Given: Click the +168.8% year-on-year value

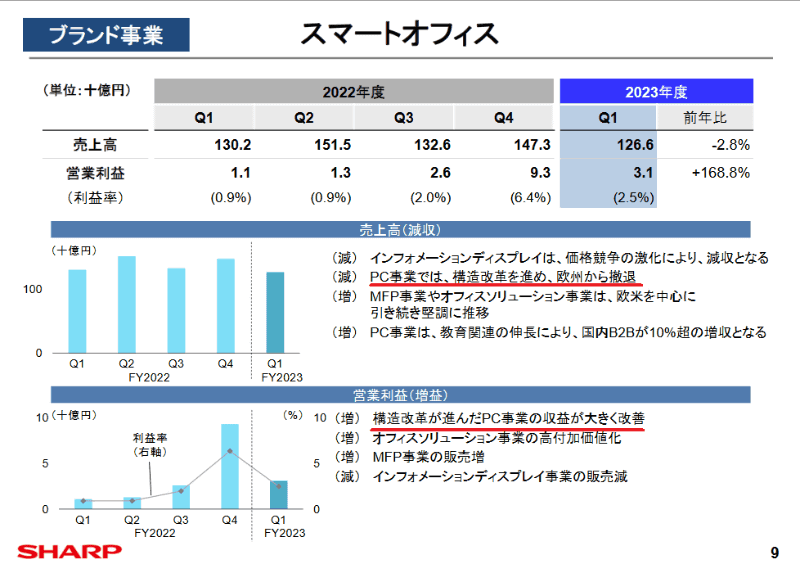Looking at the screenshot, I should (x=720, y=172).
